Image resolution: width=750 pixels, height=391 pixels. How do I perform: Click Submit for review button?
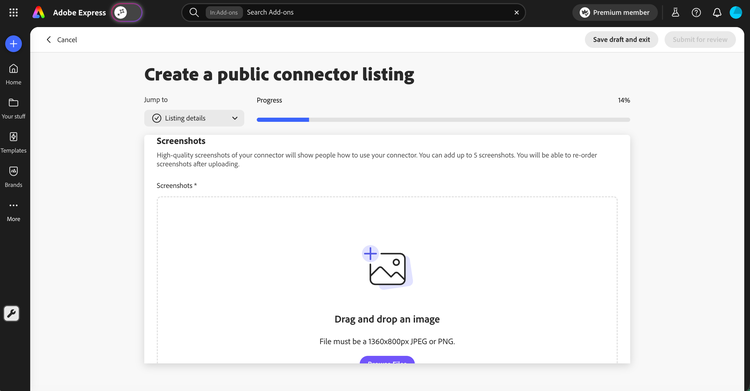[x=700, y=40]
